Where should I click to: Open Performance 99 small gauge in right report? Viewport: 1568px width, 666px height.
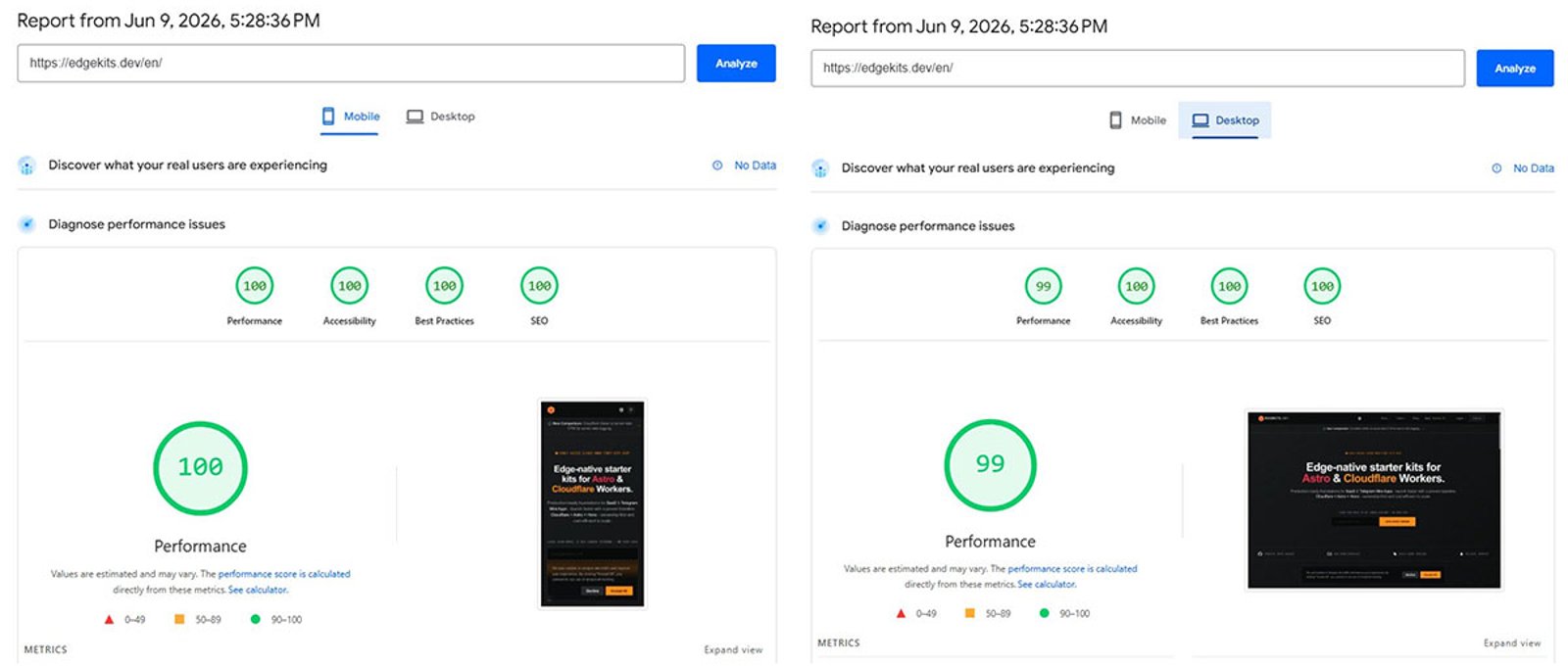[1044, 287]
